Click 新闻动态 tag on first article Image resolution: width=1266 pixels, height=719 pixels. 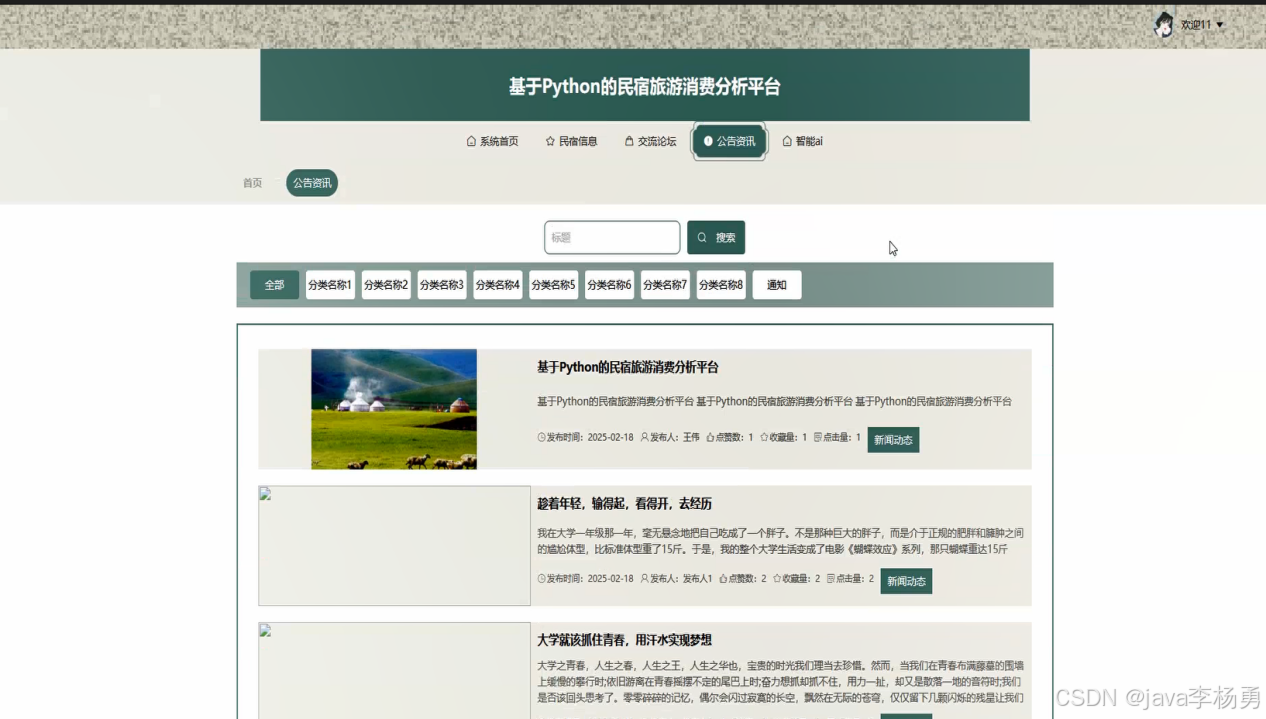[893, 440]
